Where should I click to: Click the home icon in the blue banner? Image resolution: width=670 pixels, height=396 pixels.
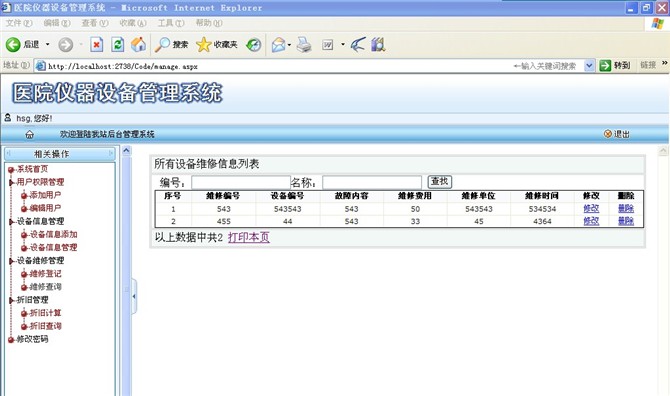pos(29,135)
